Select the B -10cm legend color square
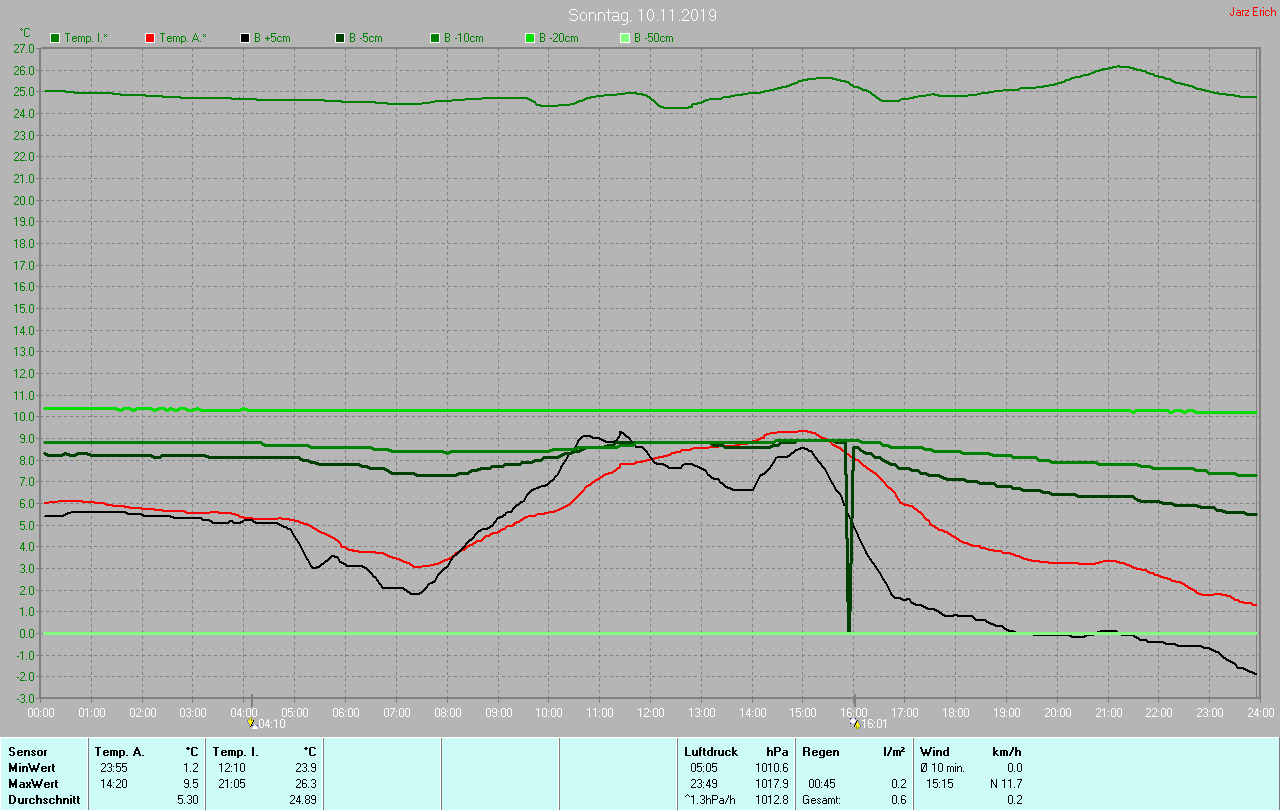 point(435,38)
